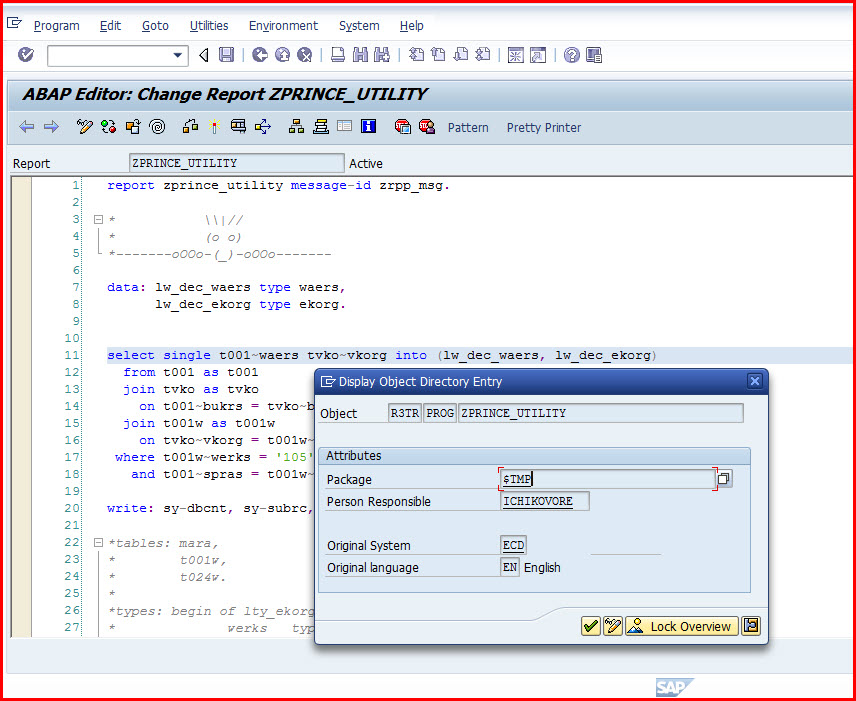Image resolution: width=856 pixels, height=701 pixels.
Task: Click inside the Report name field
Action: click(235, 162)
